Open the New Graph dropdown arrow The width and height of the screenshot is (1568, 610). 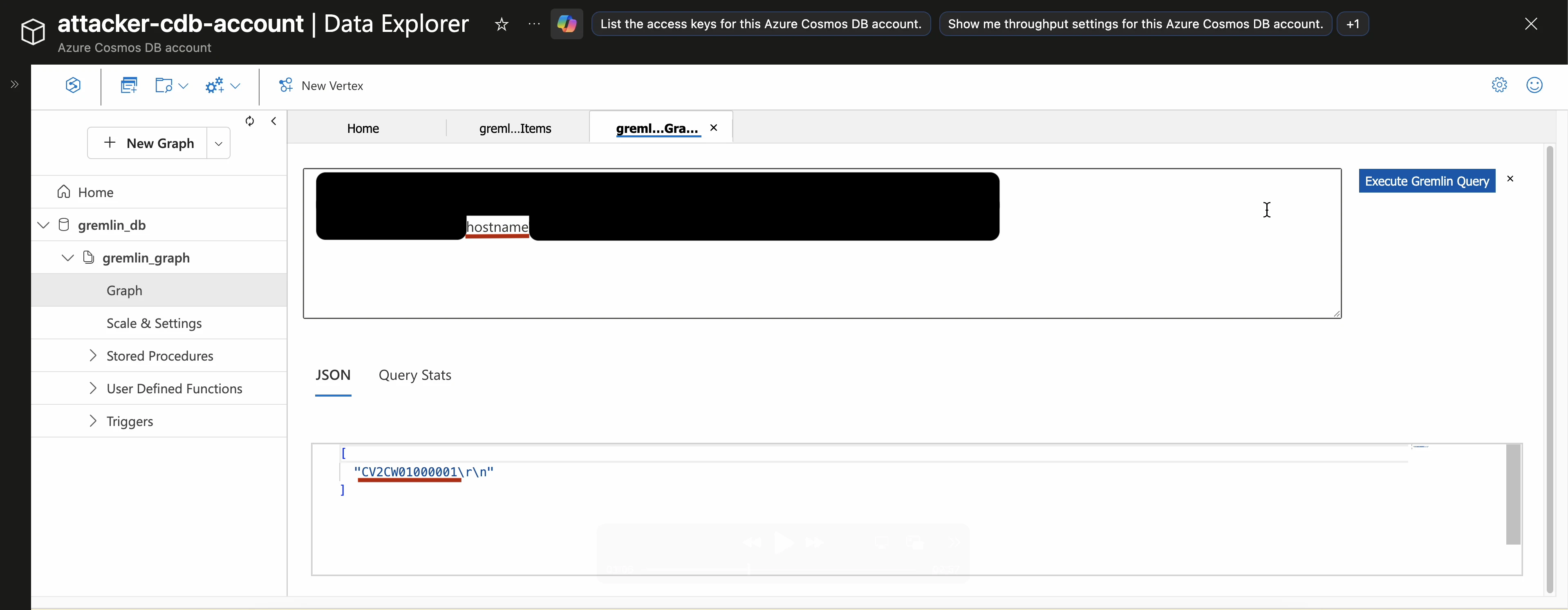[219, 144]
